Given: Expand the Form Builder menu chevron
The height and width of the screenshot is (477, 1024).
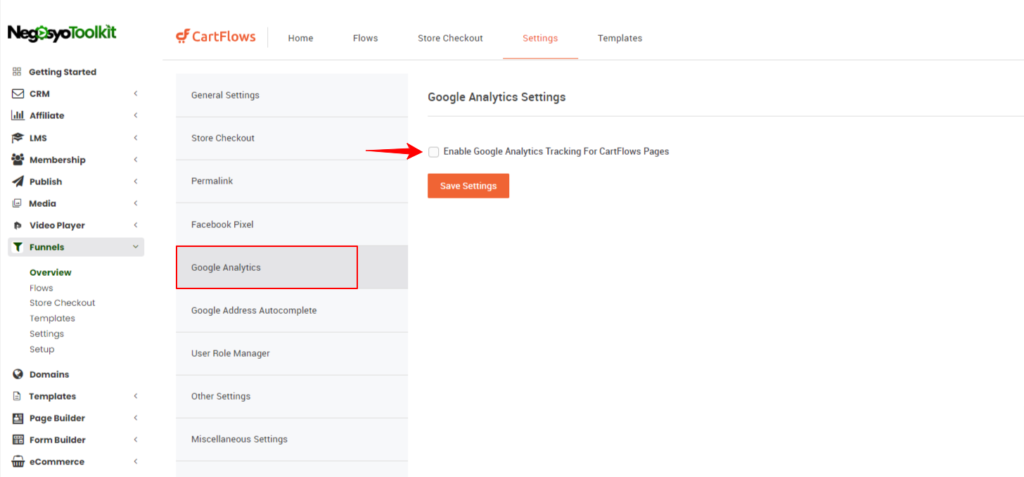Looking at the screenshot, I should [x=135, y=440].
